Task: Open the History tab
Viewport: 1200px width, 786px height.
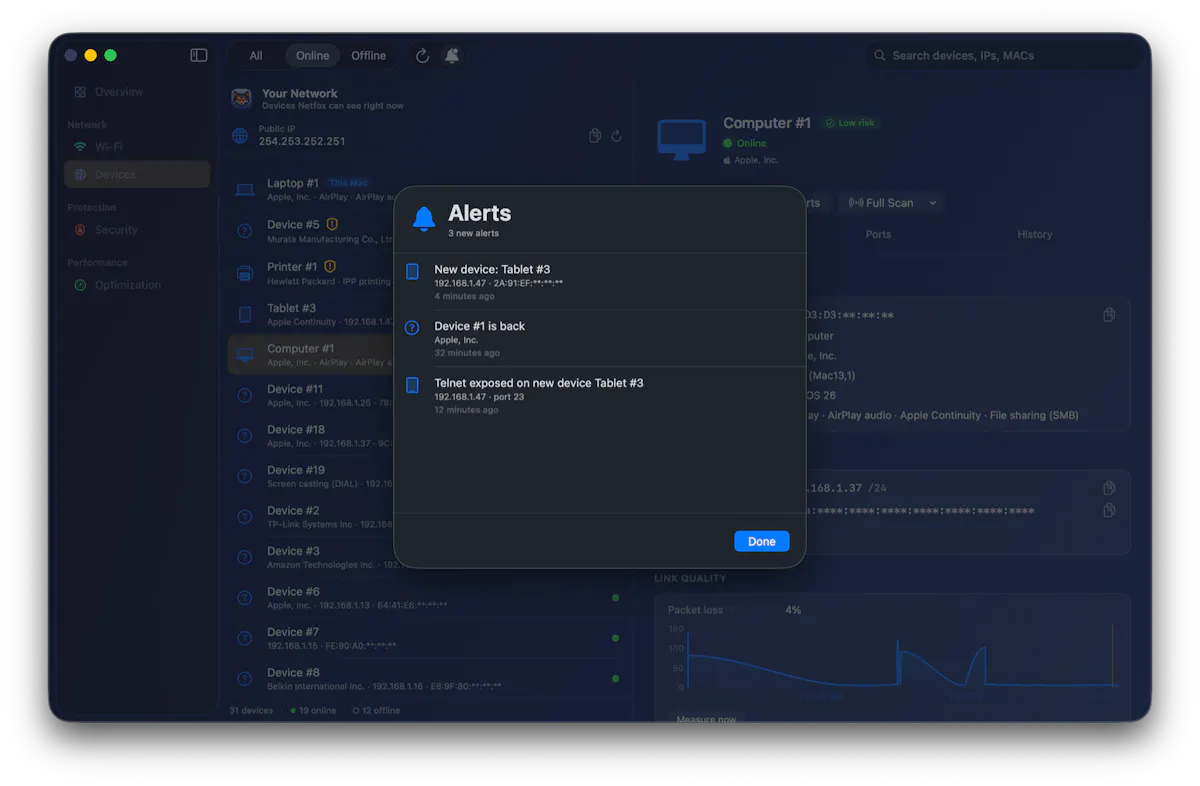Action: coord(1035,234)
